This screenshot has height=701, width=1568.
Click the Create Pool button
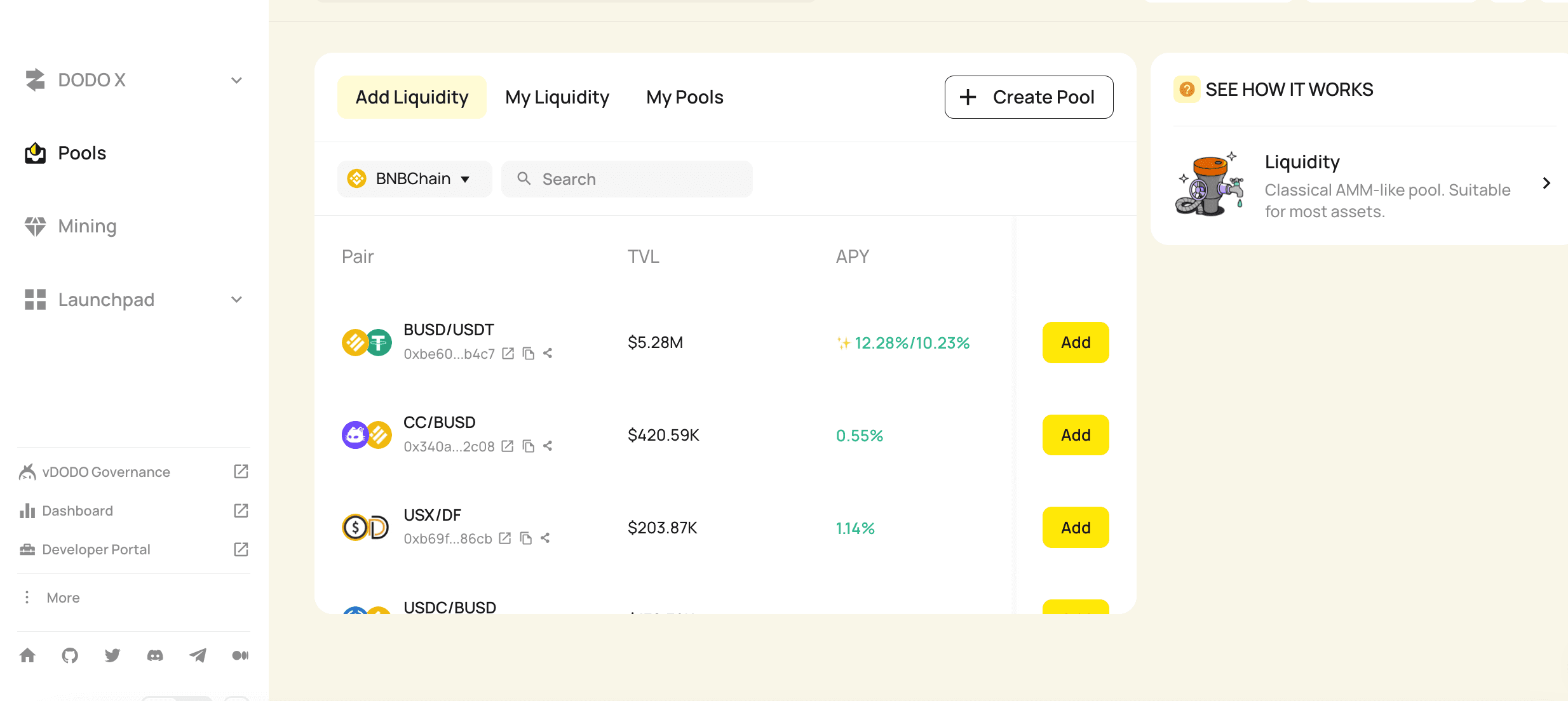pyautogui.click(x=1029, y=97)
